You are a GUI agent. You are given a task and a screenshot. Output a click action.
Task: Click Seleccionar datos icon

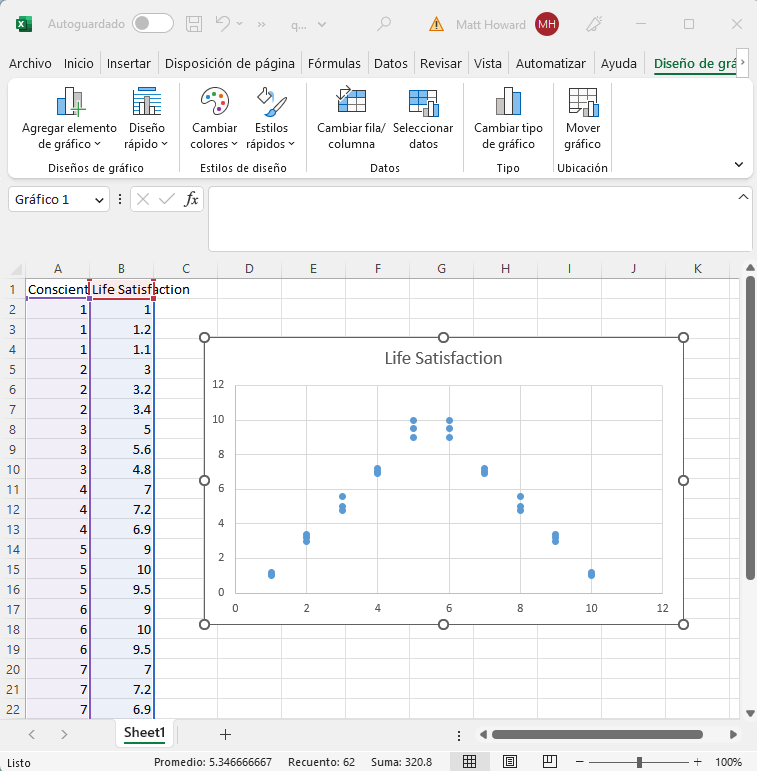pyautogui.click(x=423, y=102)
